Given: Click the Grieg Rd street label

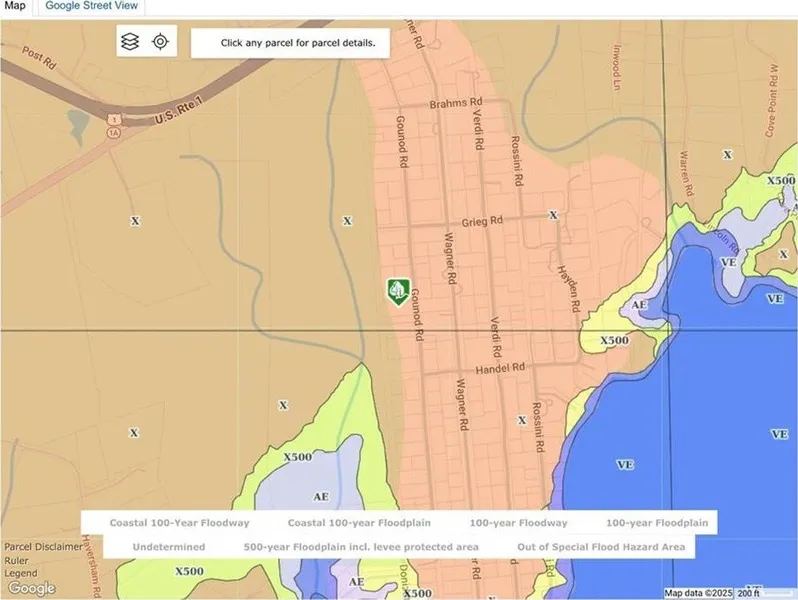Looking at the screenshot, I should coord(482,221).
